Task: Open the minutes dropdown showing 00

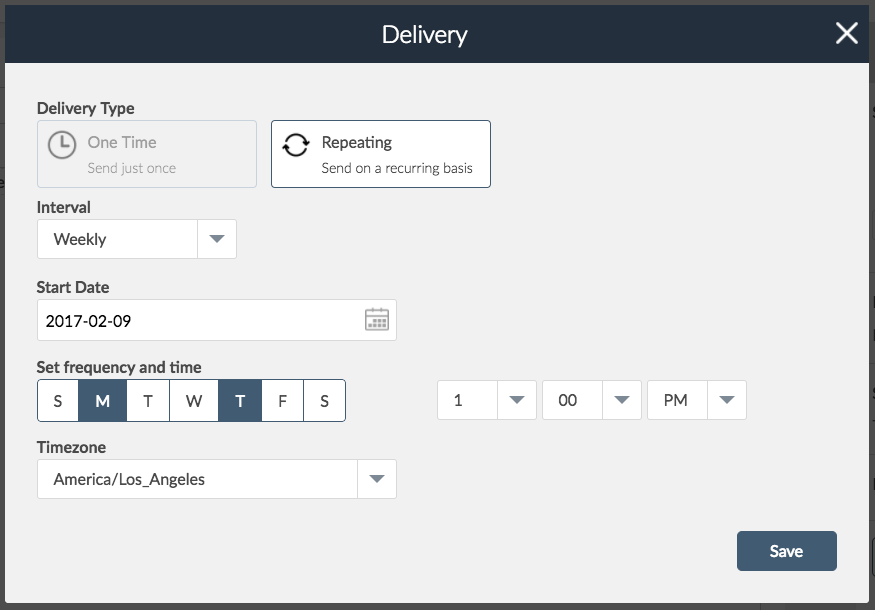Action: [x=592, y=400]
